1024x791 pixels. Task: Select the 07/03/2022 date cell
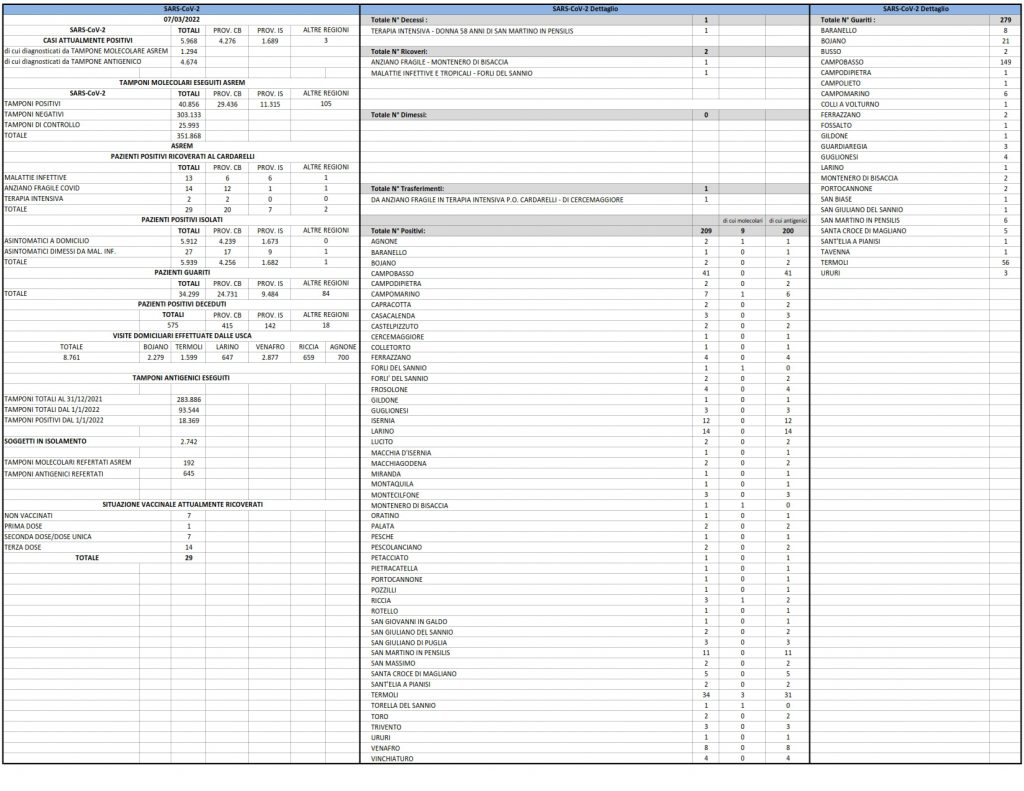point(182,20)
